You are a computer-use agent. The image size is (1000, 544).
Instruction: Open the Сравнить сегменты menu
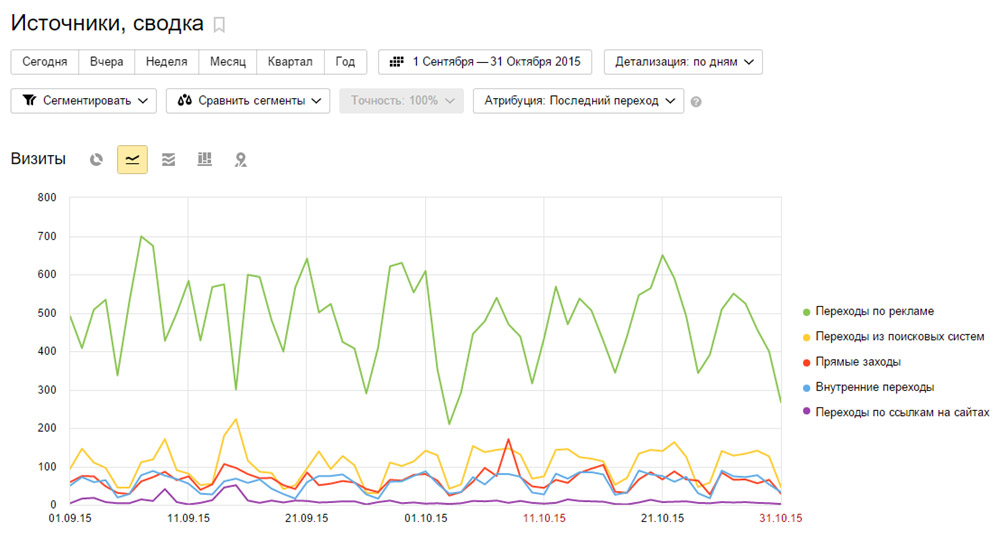tap(248, 100)
